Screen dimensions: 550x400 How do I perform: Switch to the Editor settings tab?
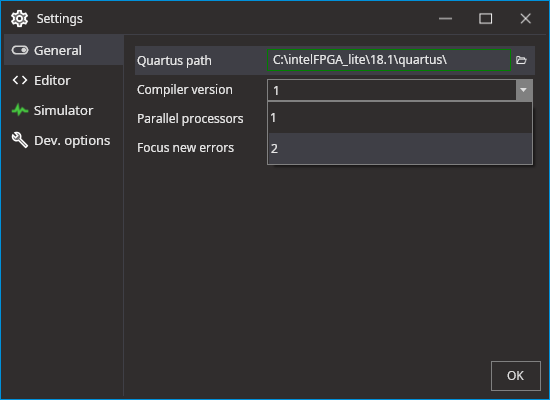tap(63, 80)
